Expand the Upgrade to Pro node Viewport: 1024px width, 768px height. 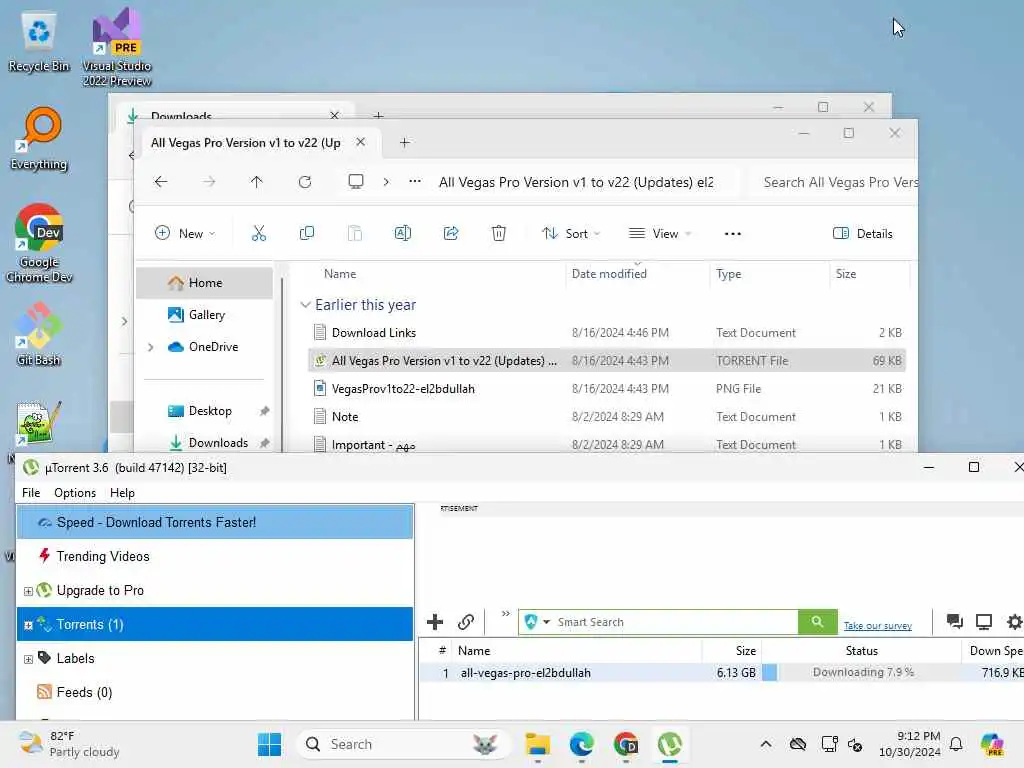pyautogui.click(x=28, y=591)
